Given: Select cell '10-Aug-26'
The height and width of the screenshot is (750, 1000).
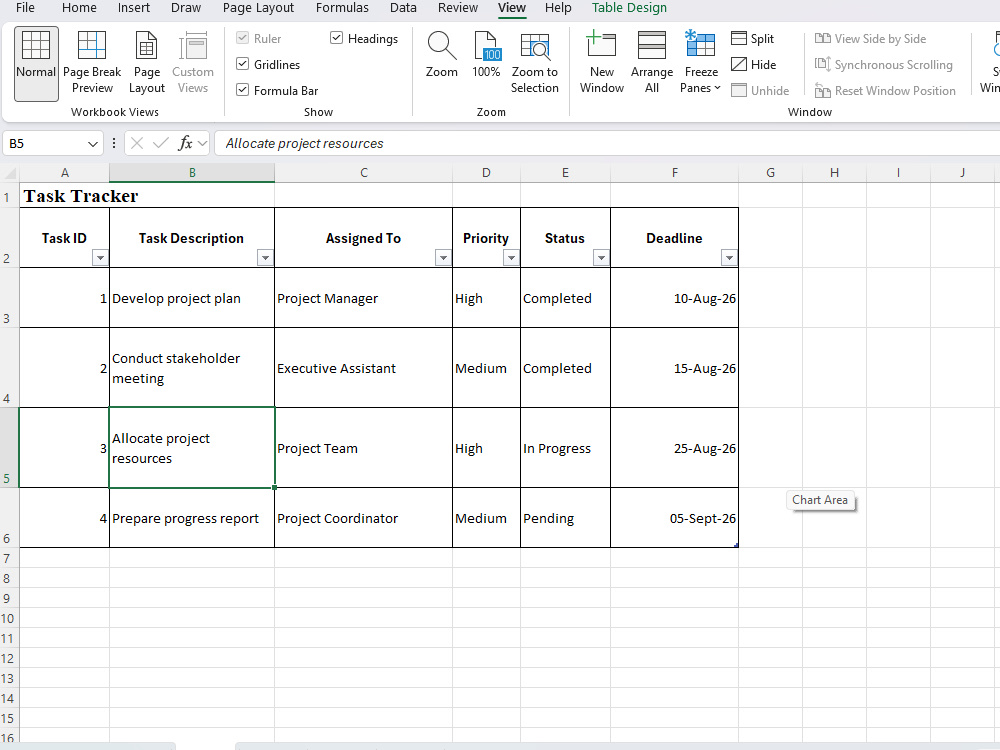Looking at the screenshot, I should [x=675, y=298].
